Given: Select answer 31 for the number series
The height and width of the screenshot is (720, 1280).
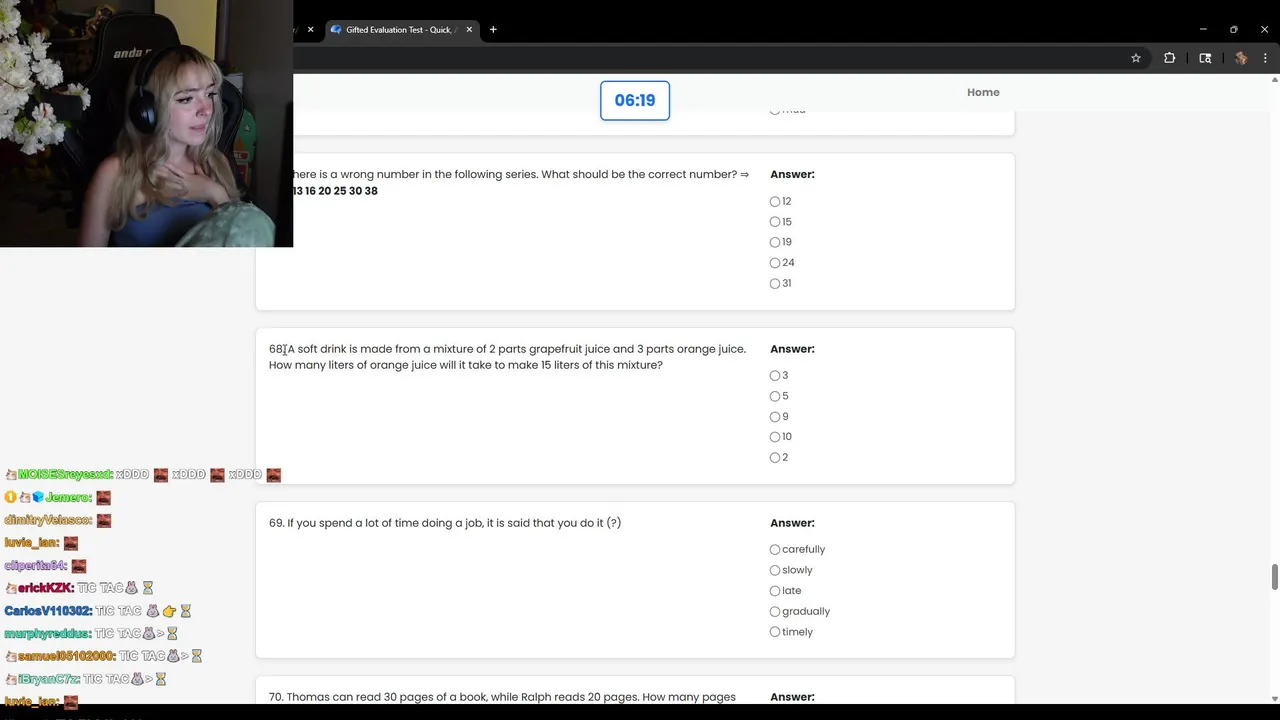Looking at the screenshot, I should (775, 283).
